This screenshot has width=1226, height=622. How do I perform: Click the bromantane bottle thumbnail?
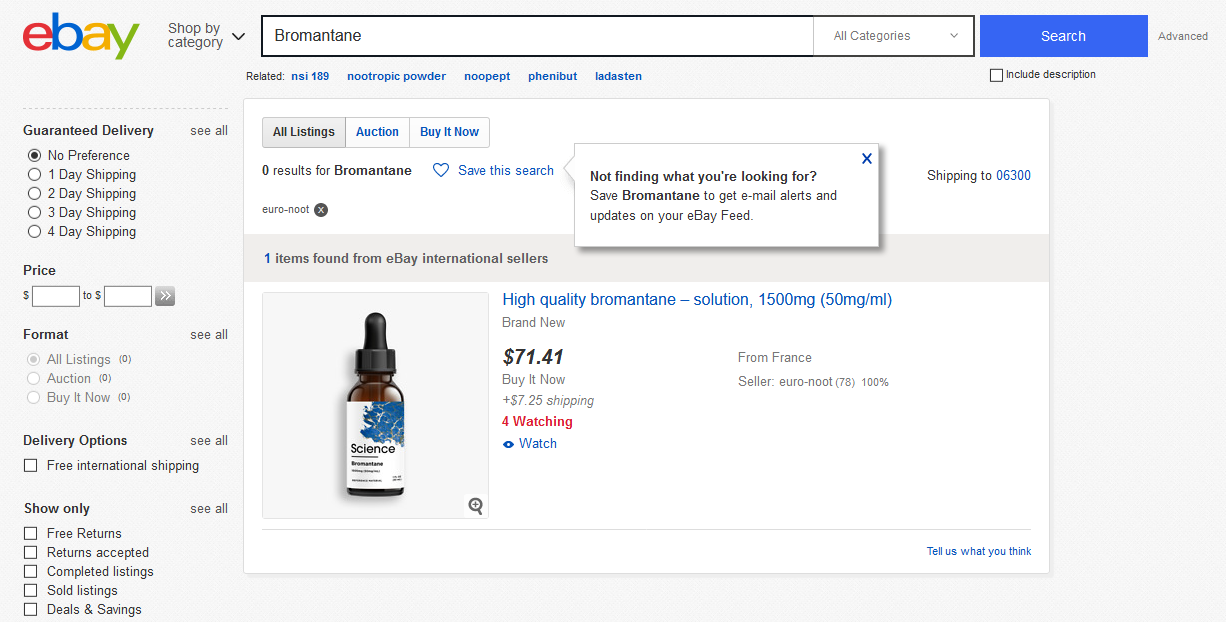[375, 405]
